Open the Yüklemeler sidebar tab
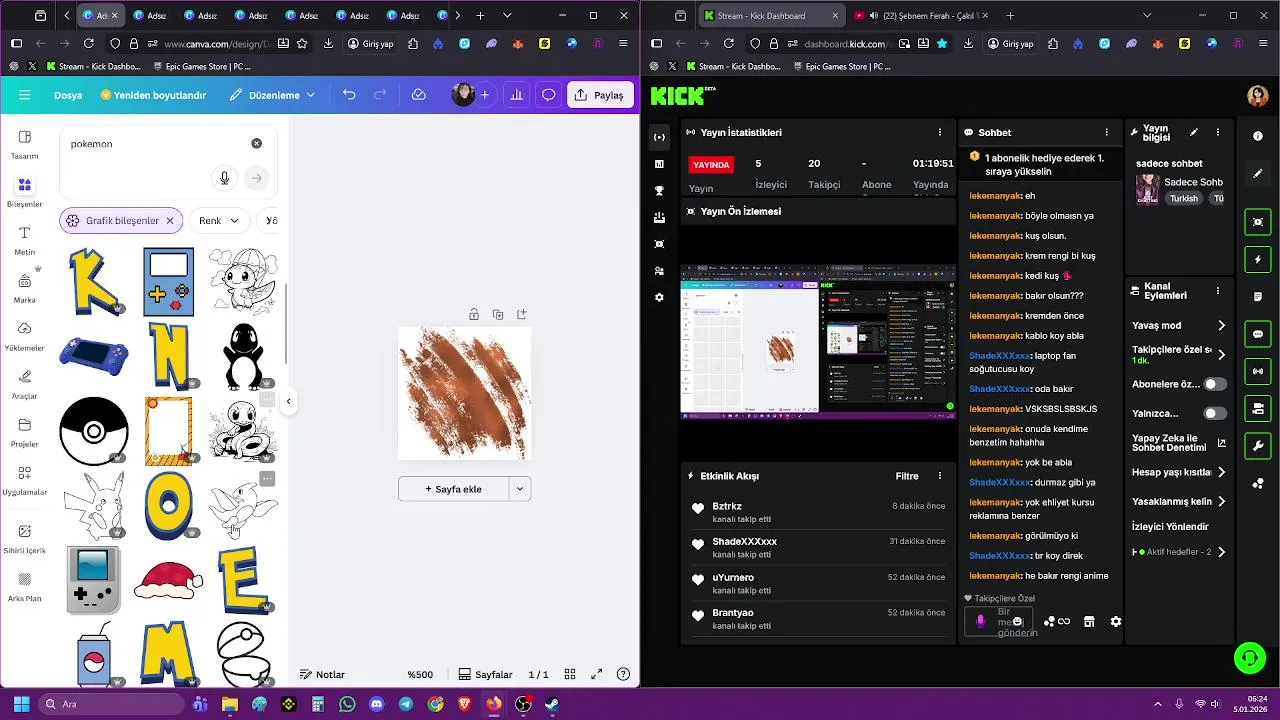Image resolution: width=1280 pixels, height=720 pixels. [x=25, y=336]
